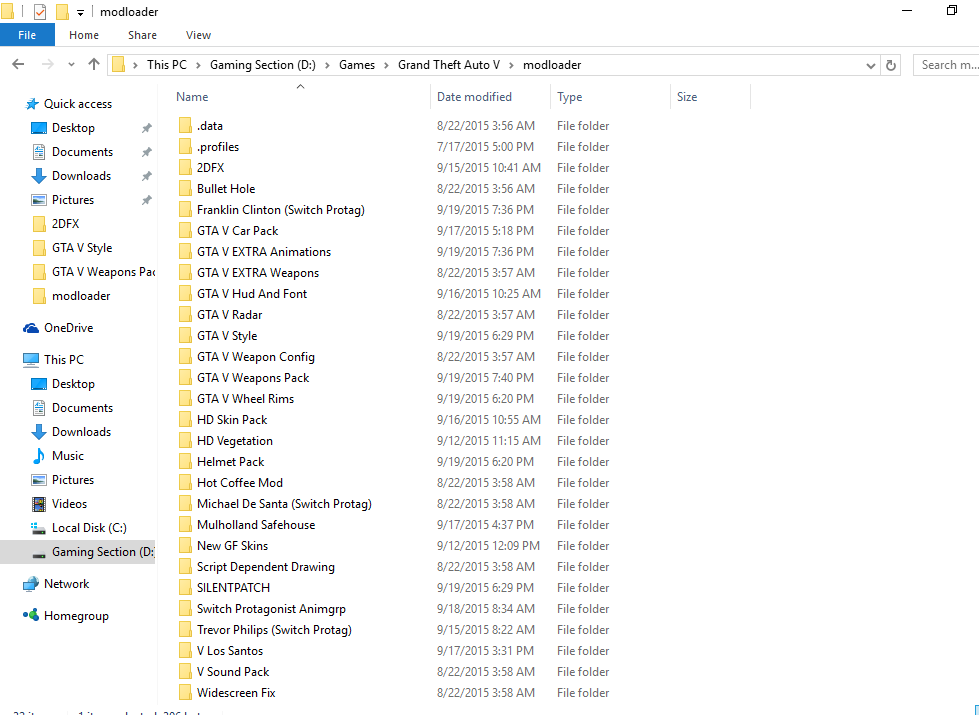The width and height of the screenshot is (979, 715).
Task: Select the GTA V Wheel Rims folder
Action: 245,399
